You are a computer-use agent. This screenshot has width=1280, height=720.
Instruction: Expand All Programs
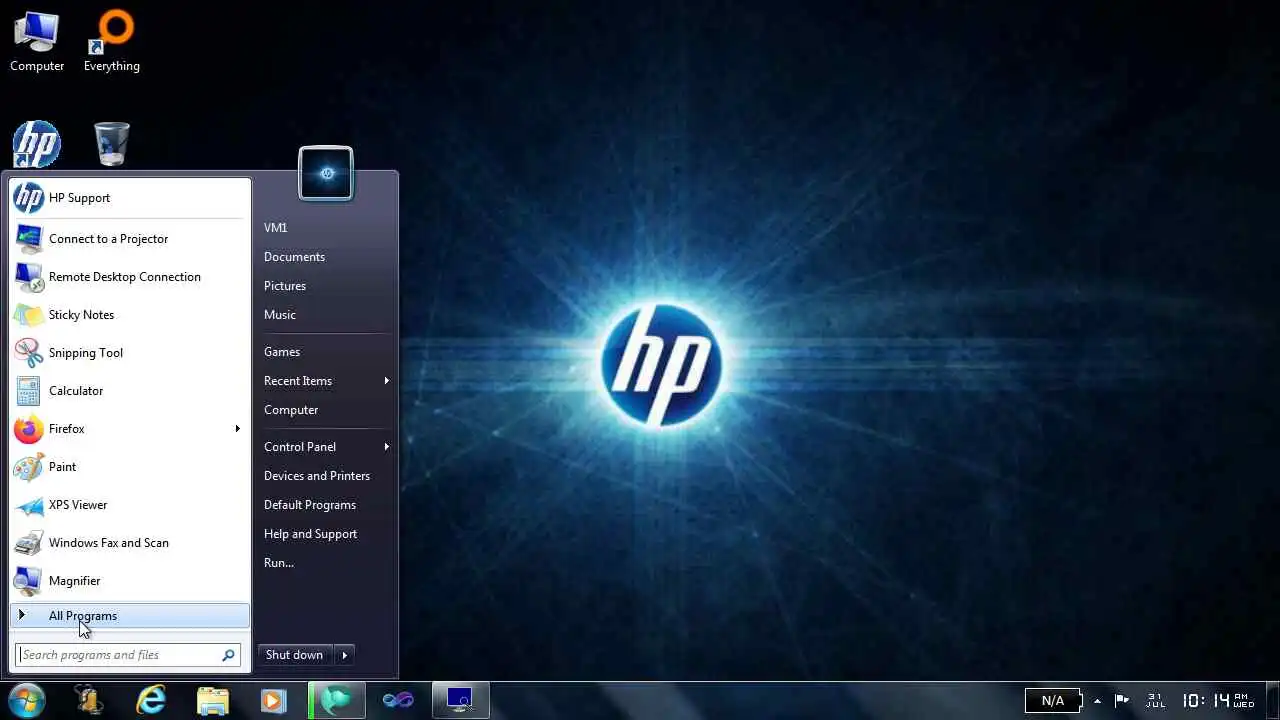(130, 616)
